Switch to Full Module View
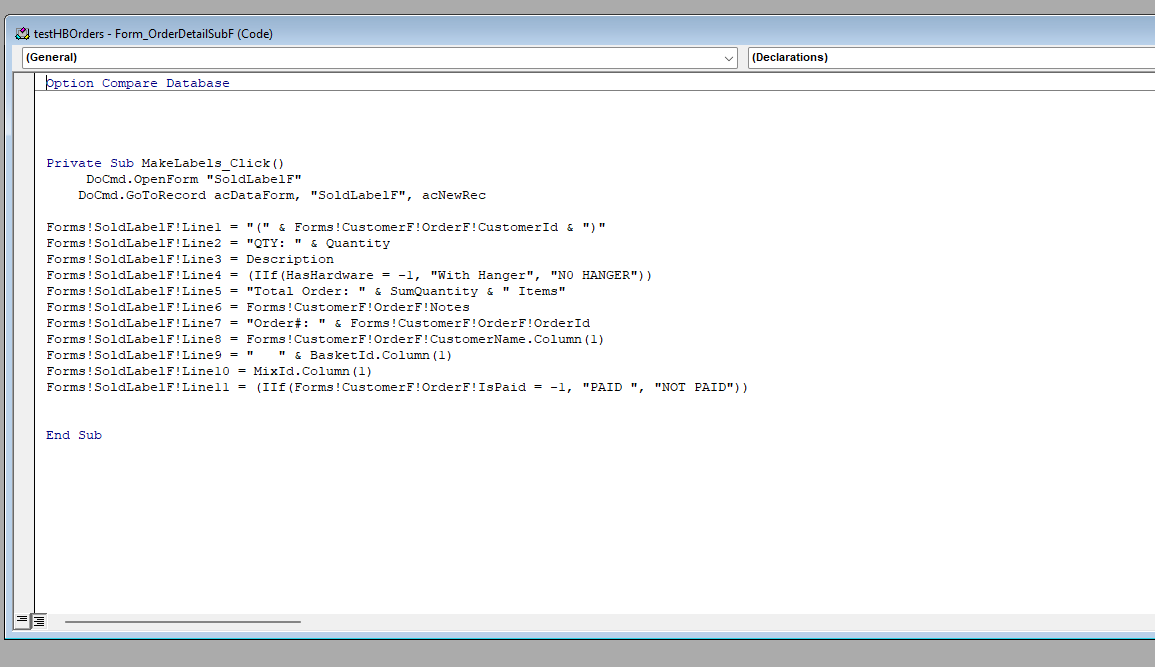The width and height of the screenshot is (1155, 667). point(38,621)
